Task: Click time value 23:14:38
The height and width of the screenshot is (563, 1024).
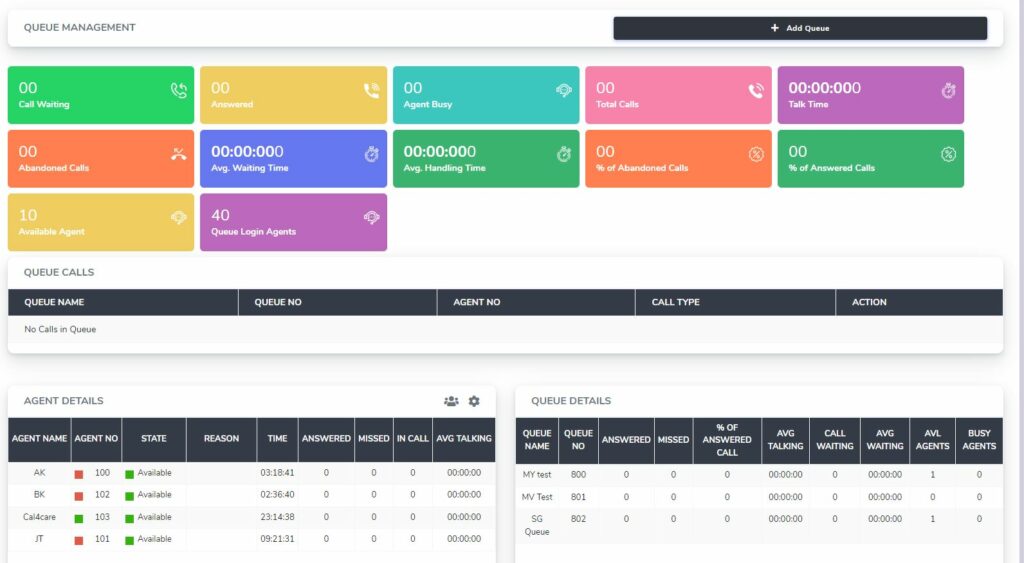Action: pyautogui.click(x=277, y=517)
